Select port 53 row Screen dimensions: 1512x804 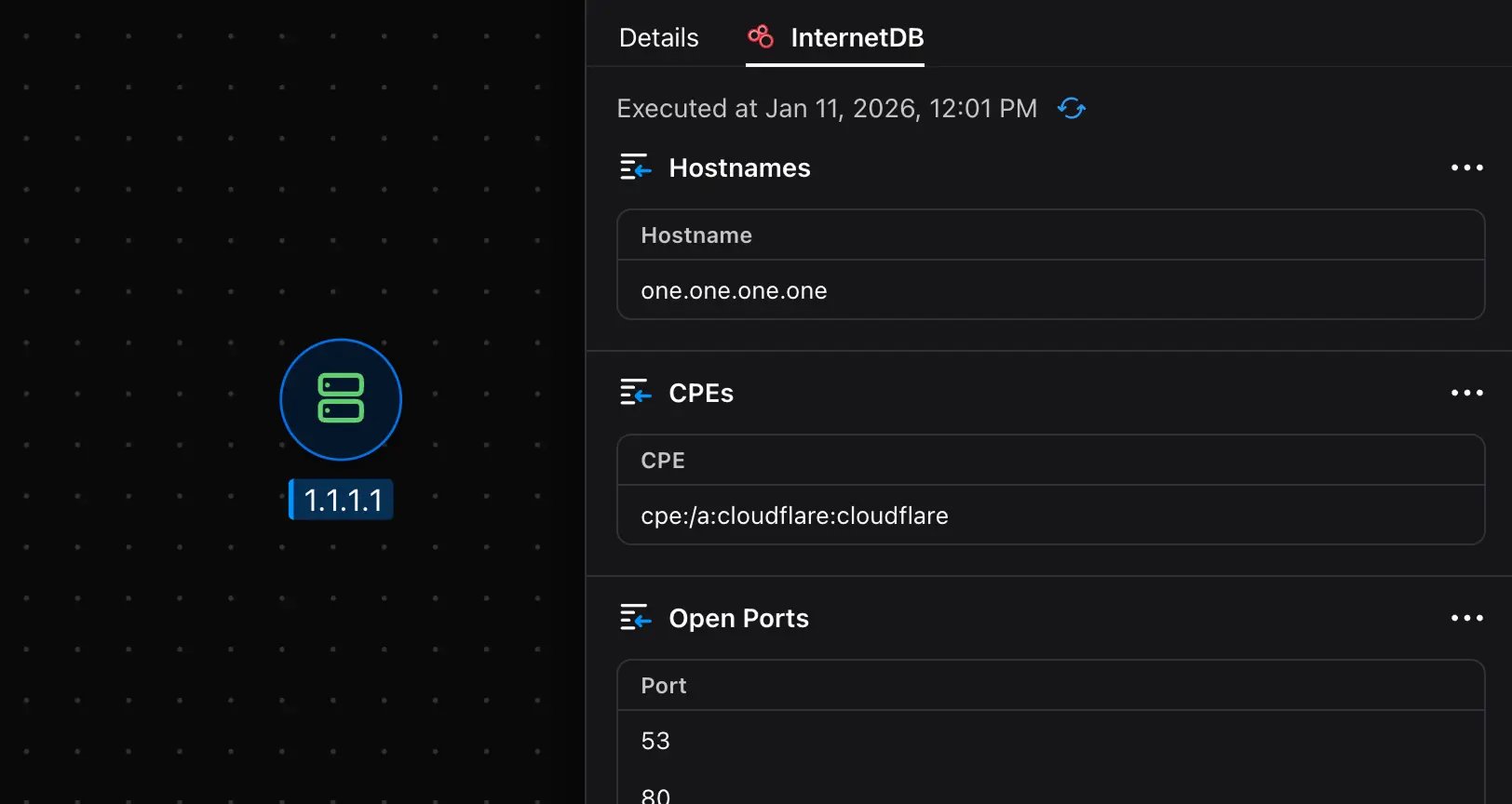click(x=1050, y=741)
